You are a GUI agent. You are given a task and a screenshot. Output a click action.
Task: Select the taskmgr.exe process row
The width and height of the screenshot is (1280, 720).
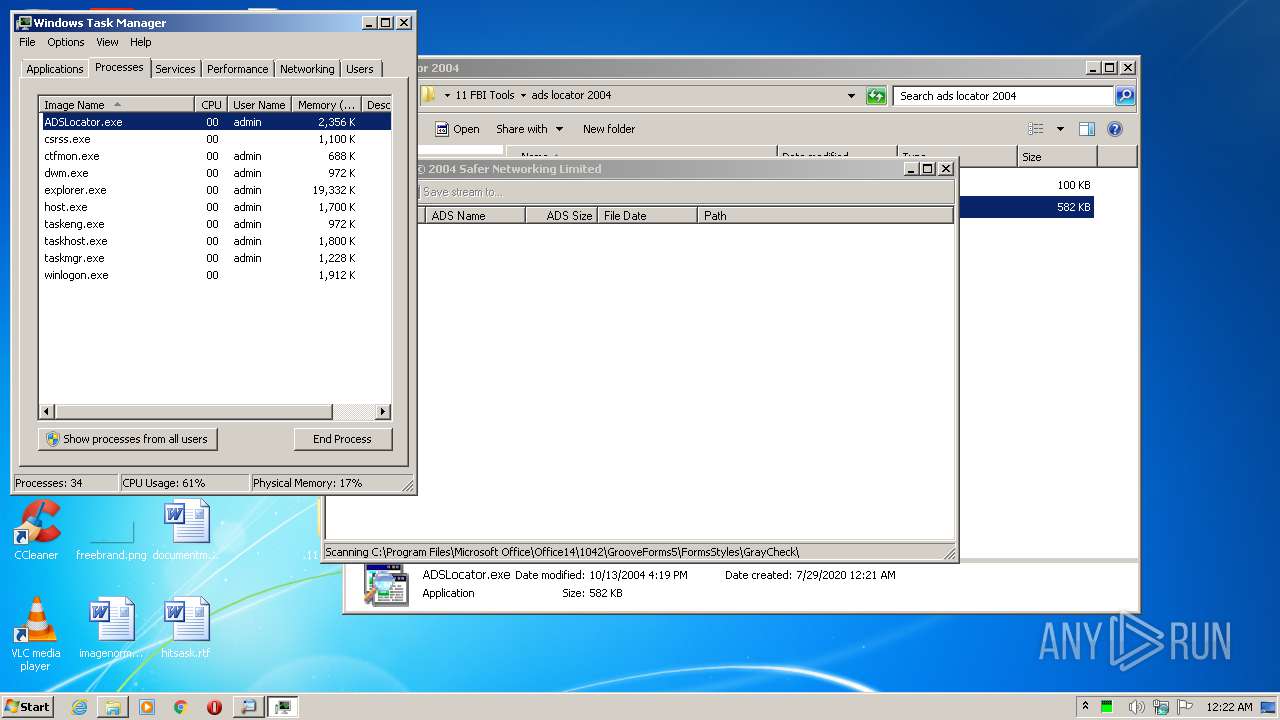click(216, 258)
